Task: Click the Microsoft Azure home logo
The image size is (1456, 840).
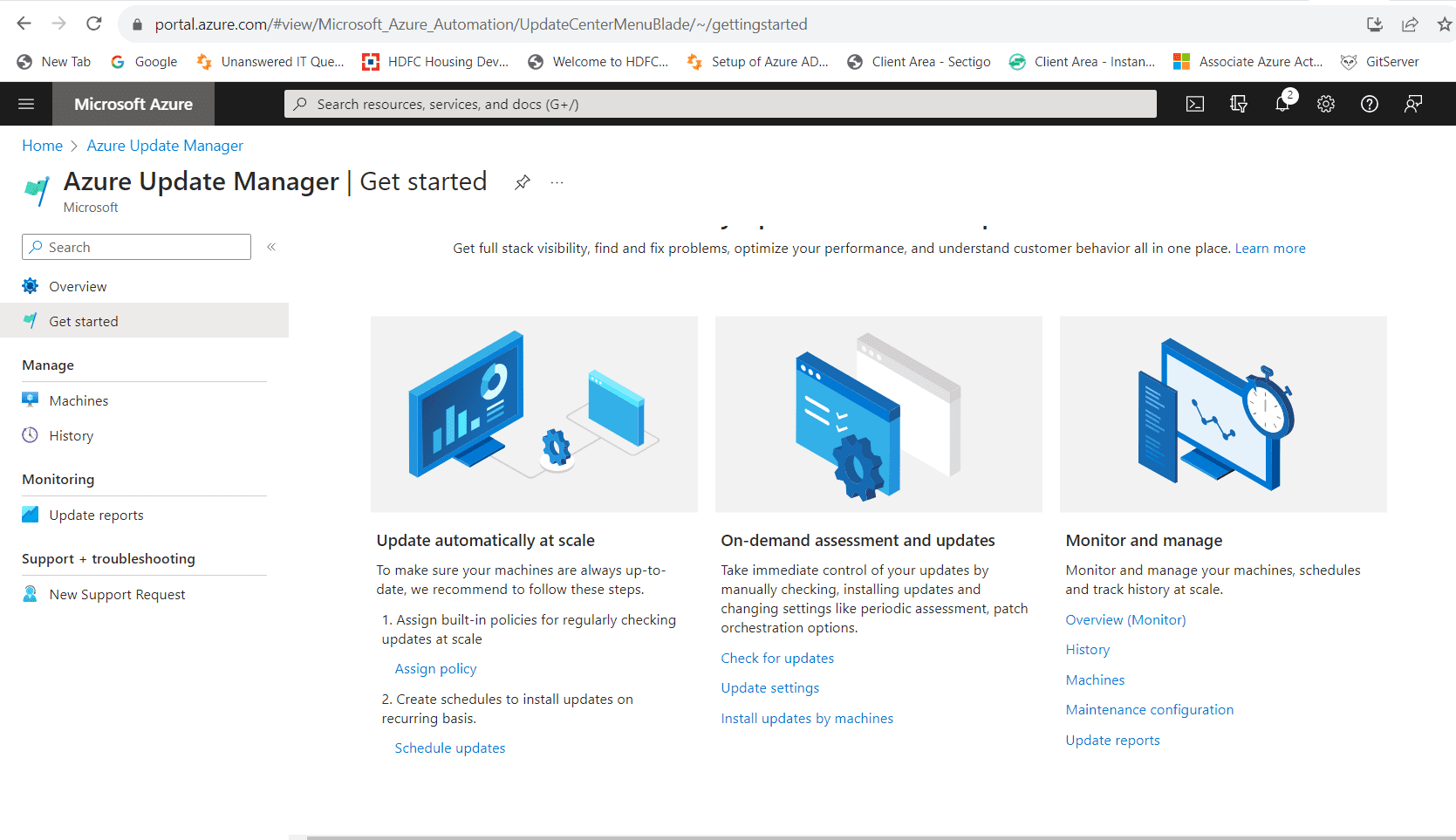Action: [133, 104]
